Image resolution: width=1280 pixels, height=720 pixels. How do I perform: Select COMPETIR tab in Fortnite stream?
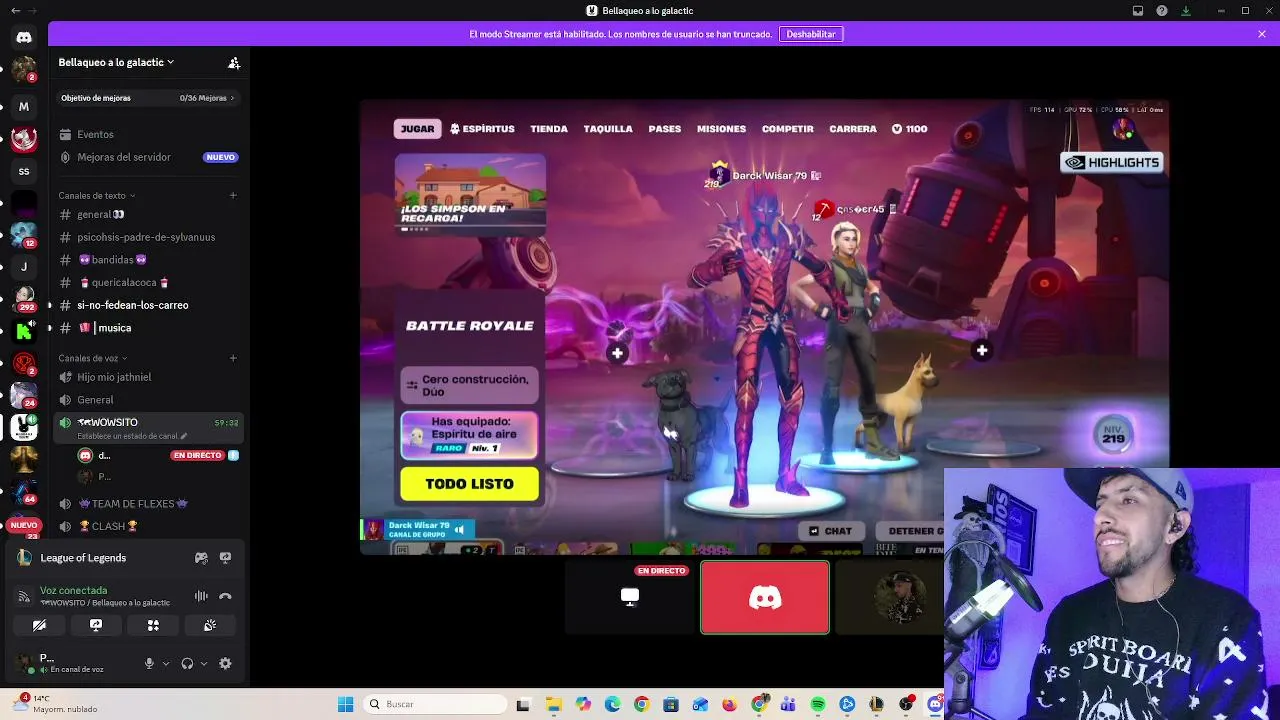(788, 129)
